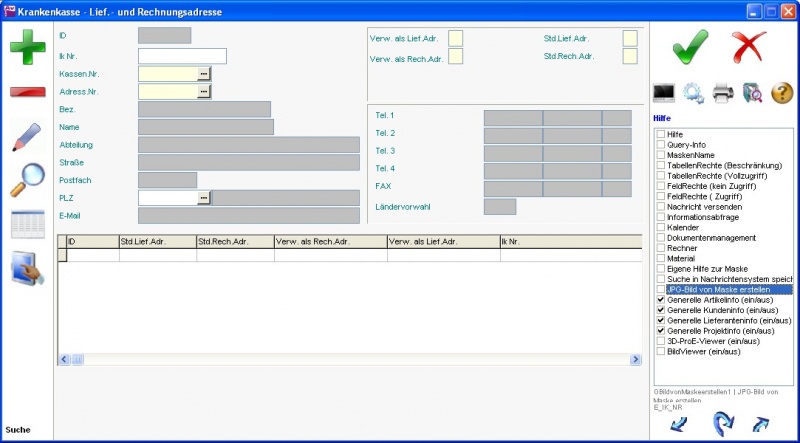Screen dimensions: 800x443
Task: Toggle Generelle Artikelinfo (ein/aus) checkbox
Action: click(x=660, y=299)
